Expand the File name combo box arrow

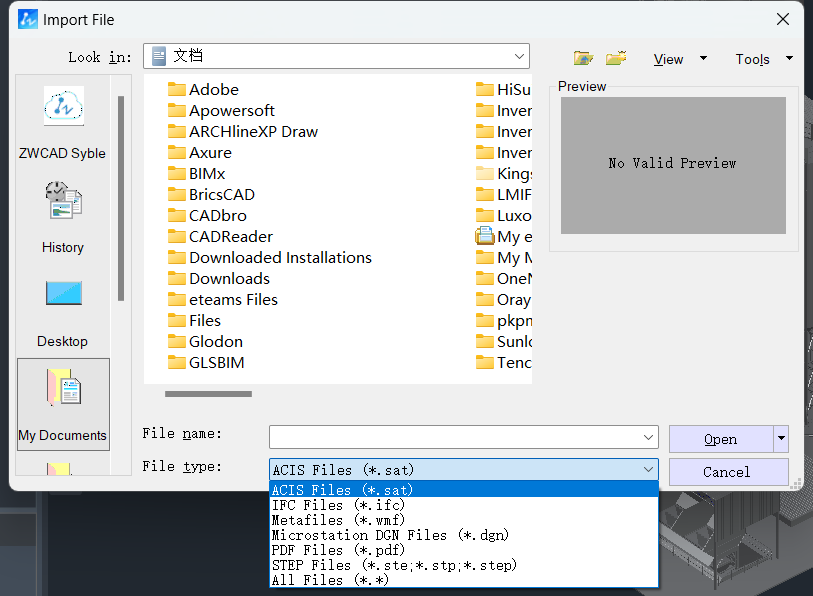[648, 438]
